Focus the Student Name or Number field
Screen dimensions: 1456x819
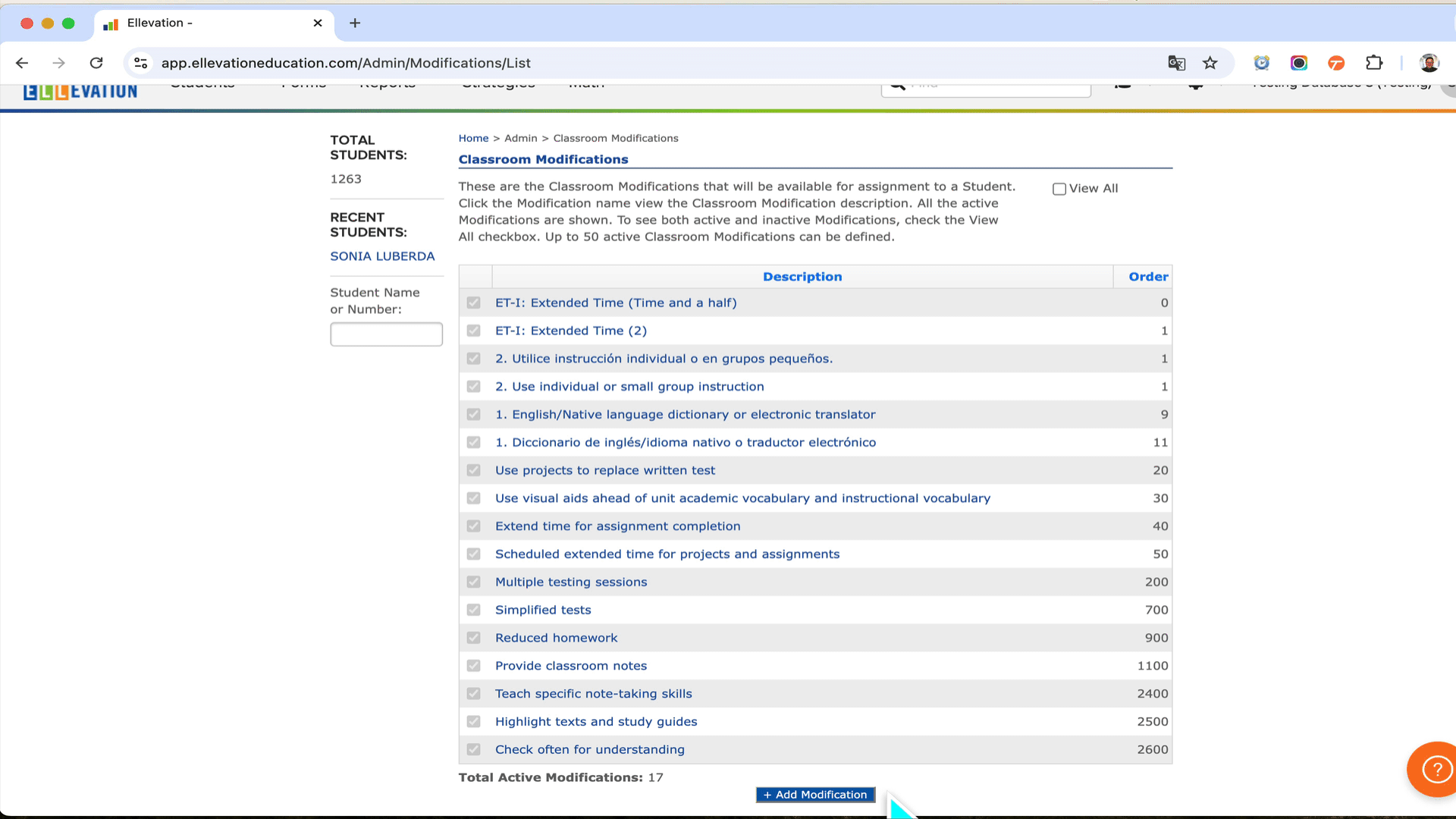pos(386,334)
